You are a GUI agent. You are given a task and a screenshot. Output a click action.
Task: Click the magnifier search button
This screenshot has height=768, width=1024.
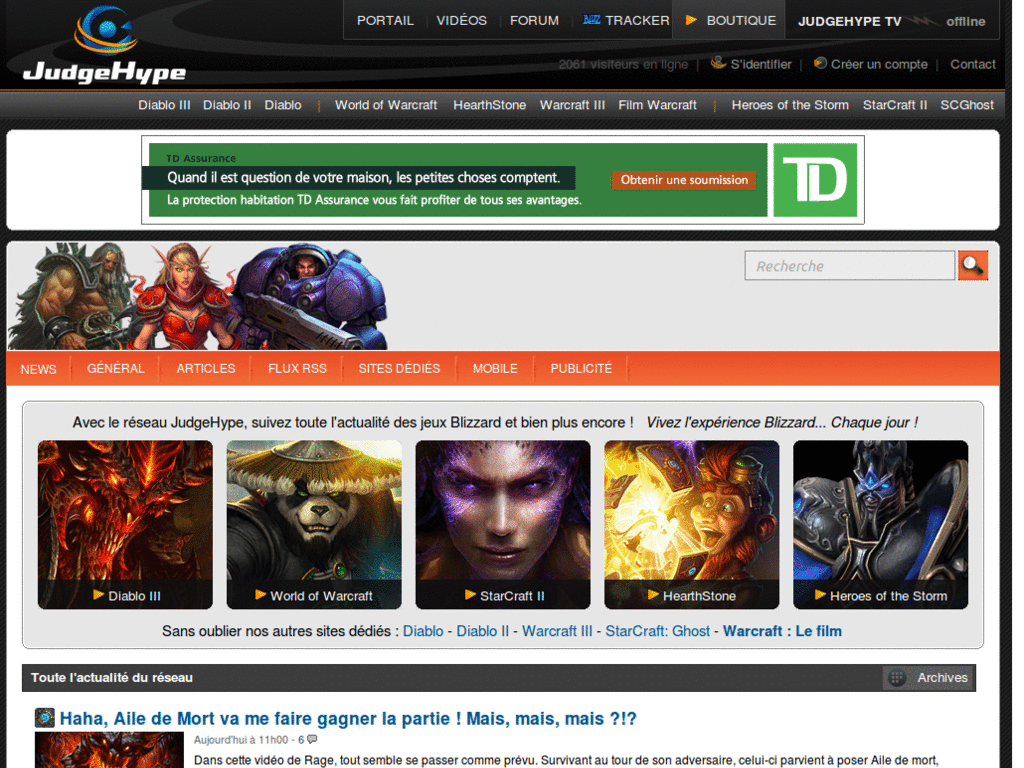(972, 265)
